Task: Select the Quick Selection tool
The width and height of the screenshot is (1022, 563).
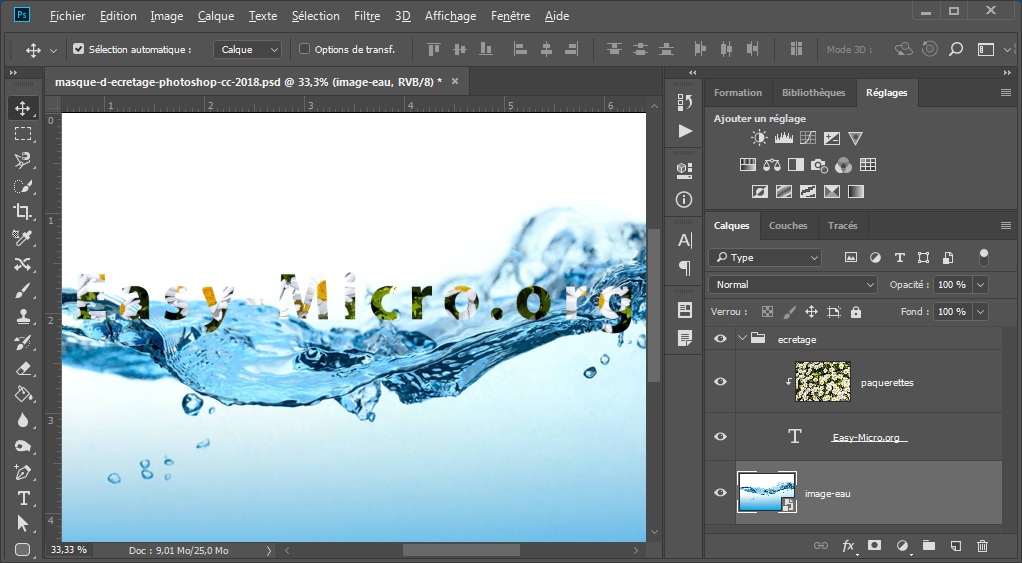Action: pos(23,186)
